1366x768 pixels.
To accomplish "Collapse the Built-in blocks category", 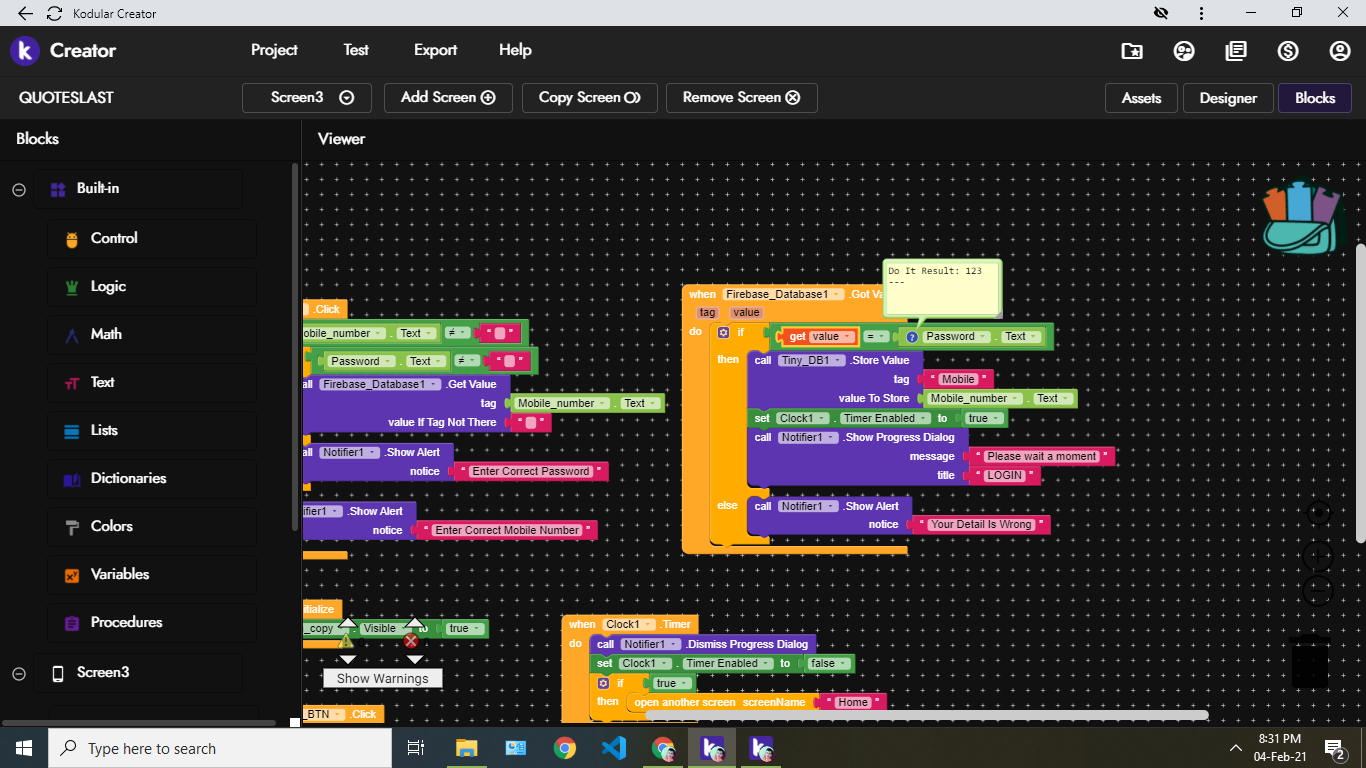I will (18, 189).
